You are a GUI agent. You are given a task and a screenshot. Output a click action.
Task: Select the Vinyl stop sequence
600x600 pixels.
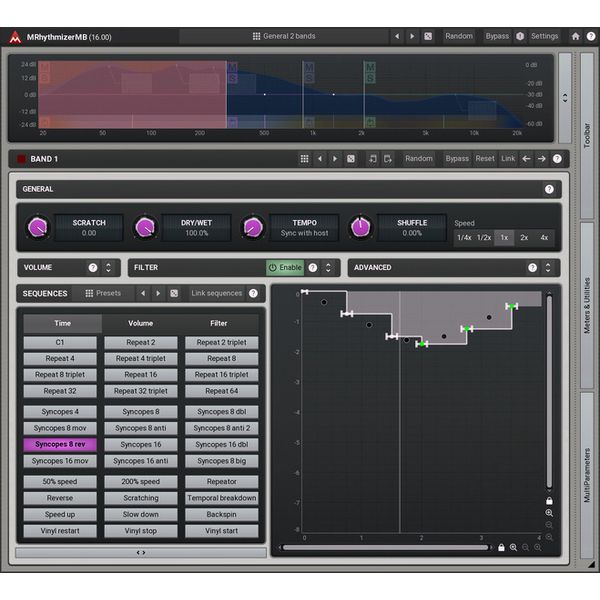141,531
